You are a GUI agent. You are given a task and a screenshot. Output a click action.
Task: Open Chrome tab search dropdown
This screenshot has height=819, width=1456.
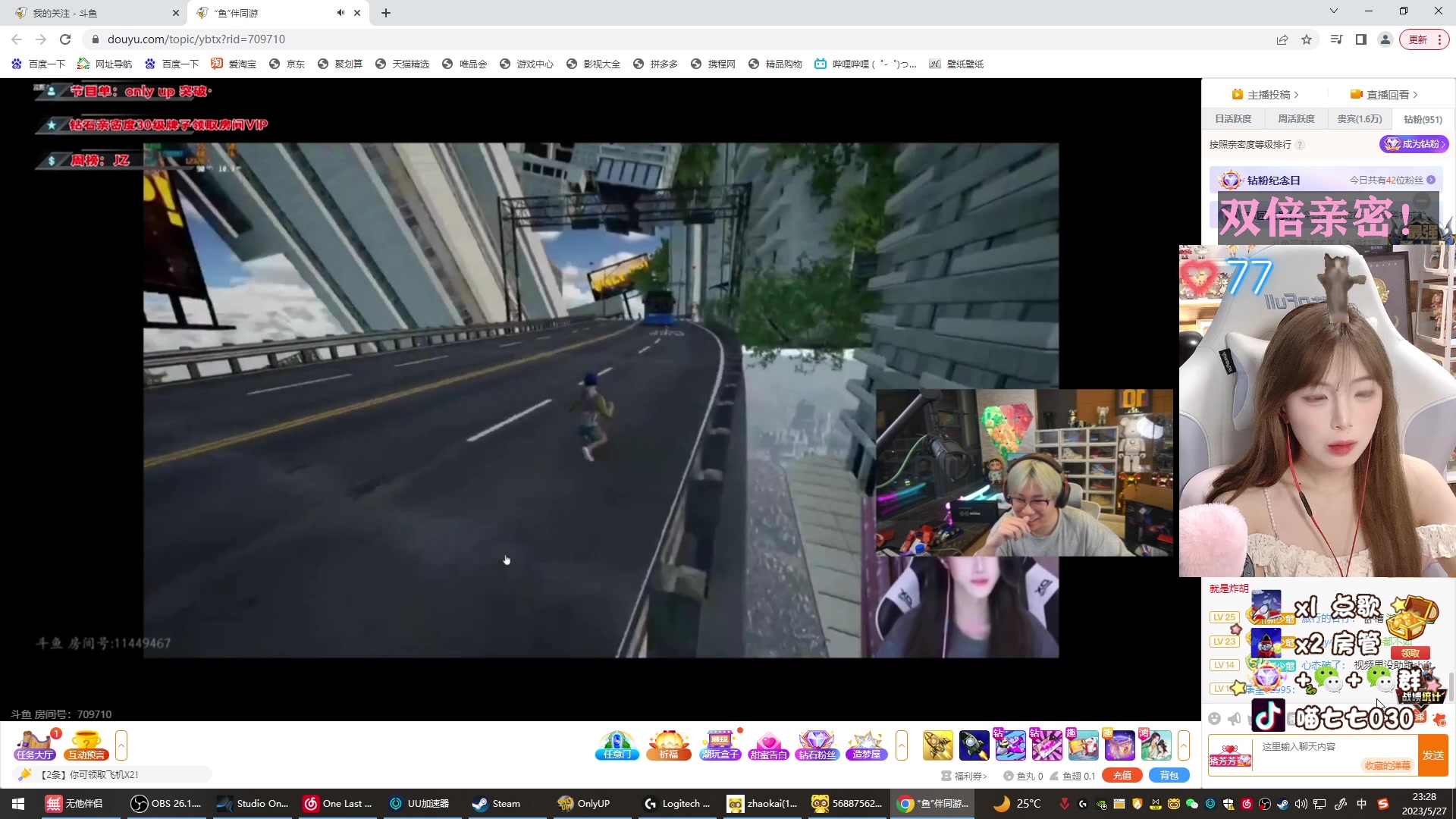[x=1334, y=11]
